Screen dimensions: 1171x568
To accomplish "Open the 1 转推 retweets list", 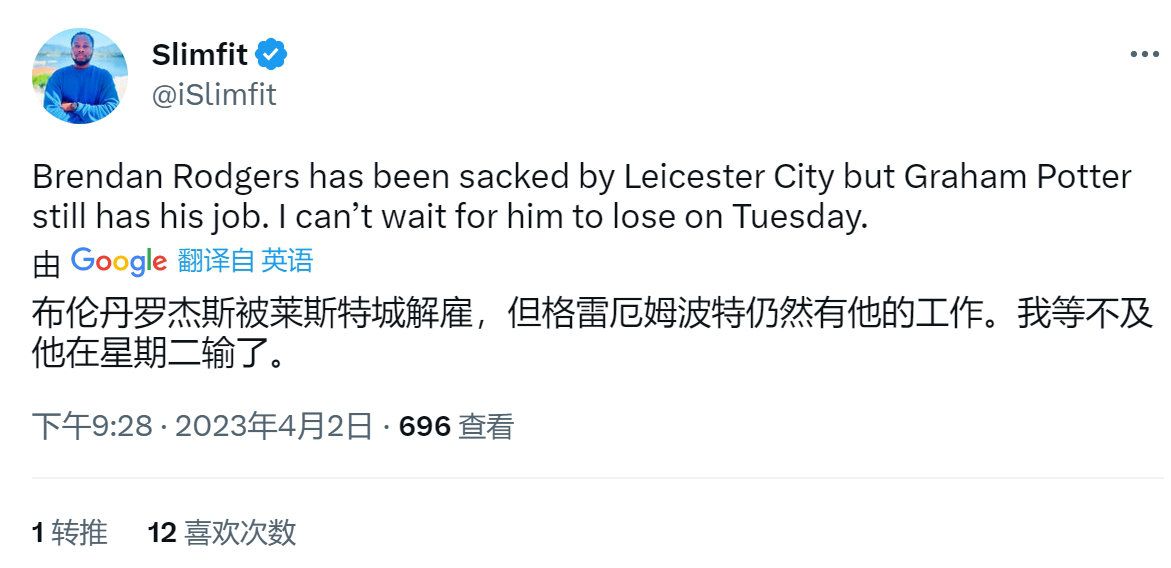I will [x=69, y=532].
